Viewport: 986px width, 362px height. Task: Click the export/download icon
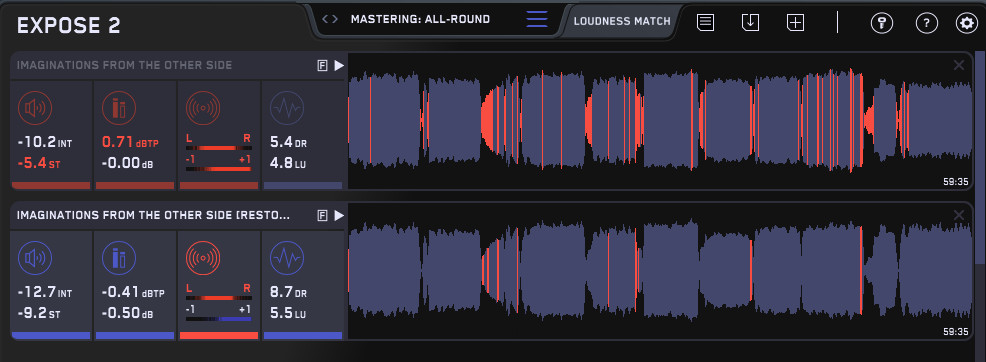point(750,22)
